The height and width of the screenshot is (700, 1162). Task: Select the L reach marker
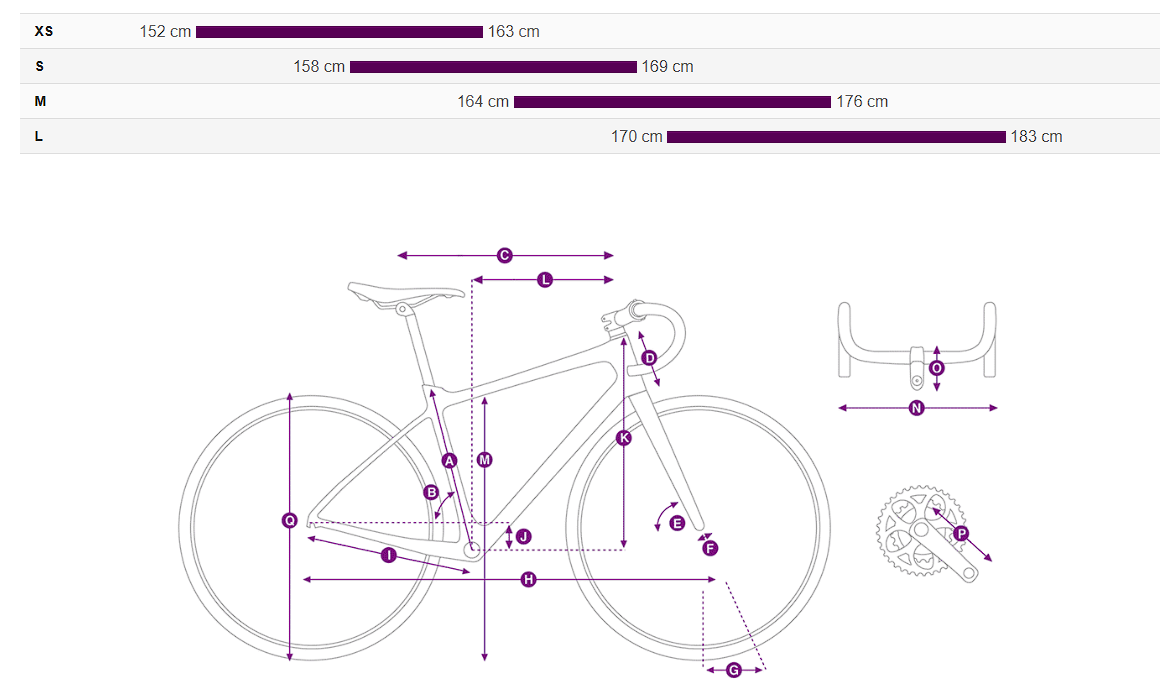(x=545, y=281)
